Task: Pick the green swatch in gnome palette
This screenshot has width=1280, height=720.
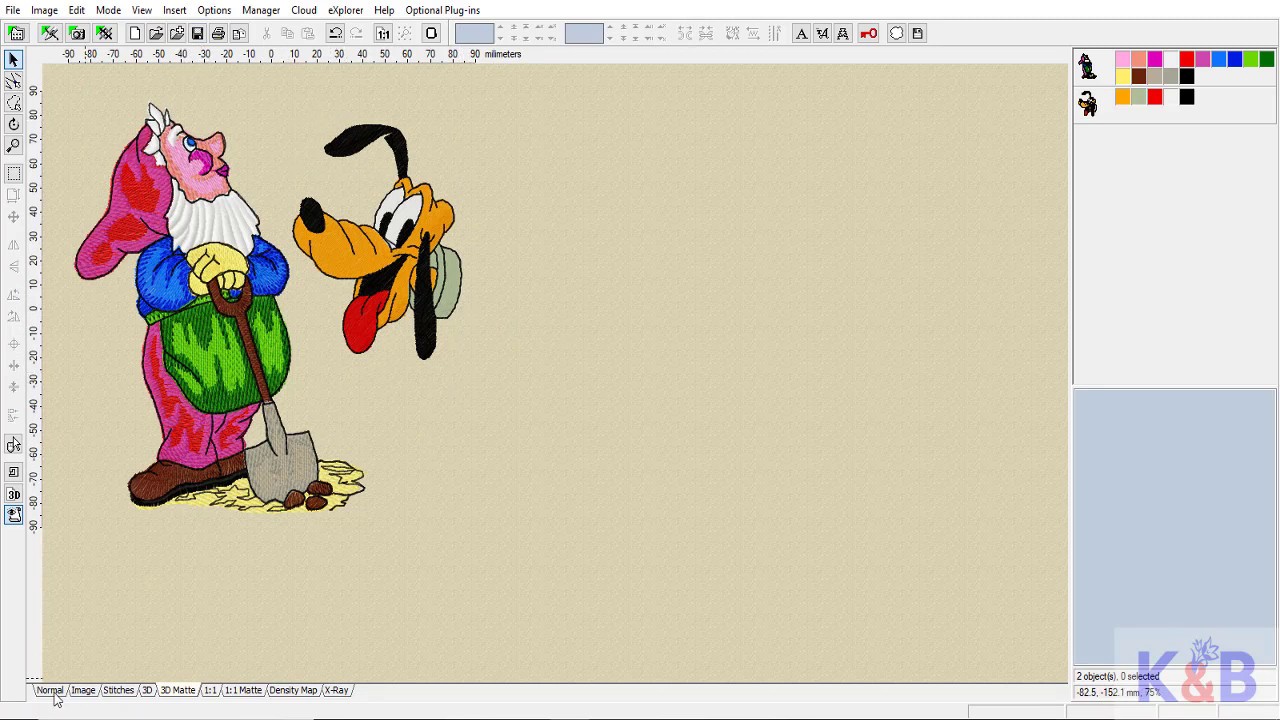Action: click(1267, 60)
